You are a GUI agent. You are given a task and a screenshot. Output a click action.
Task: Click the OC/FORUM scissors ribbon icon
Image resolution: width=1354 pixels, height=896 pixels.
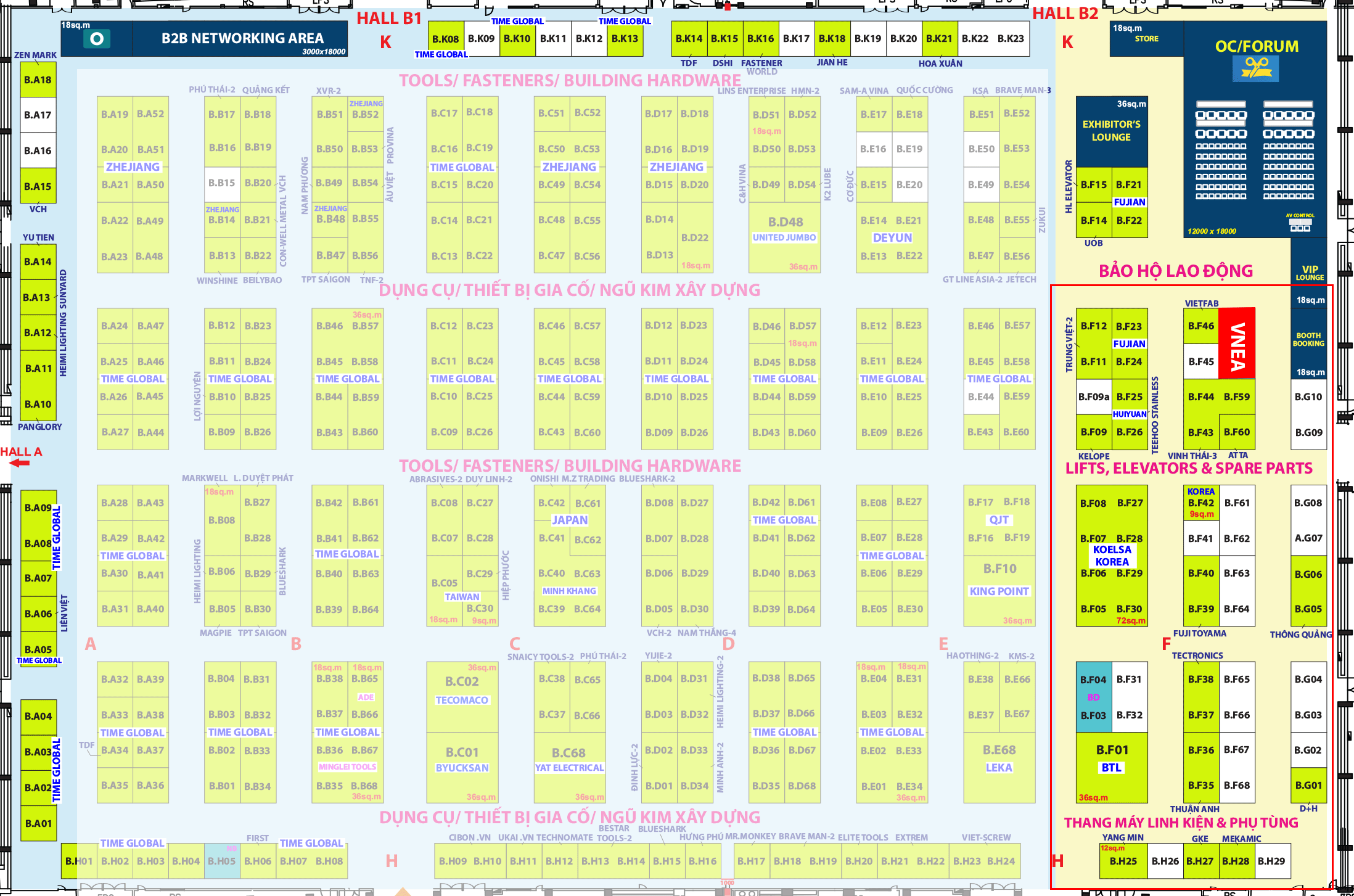(1256, 68)
